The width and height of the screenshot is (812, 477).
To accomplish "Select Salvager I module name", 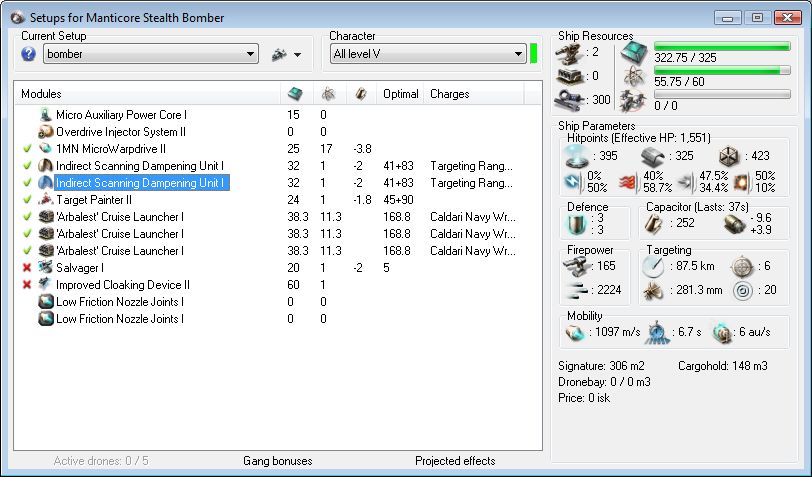I will point(80,268).
